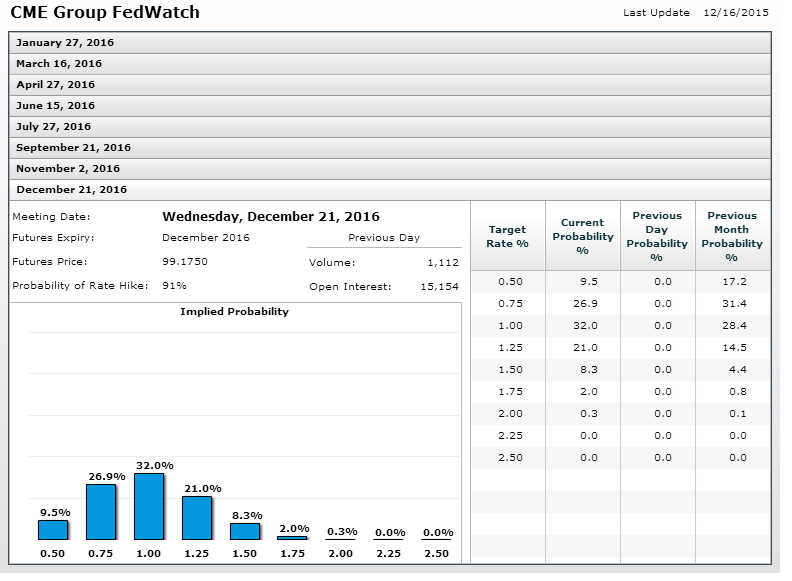Select the 1.00 target rate table row

click(510, 325)
